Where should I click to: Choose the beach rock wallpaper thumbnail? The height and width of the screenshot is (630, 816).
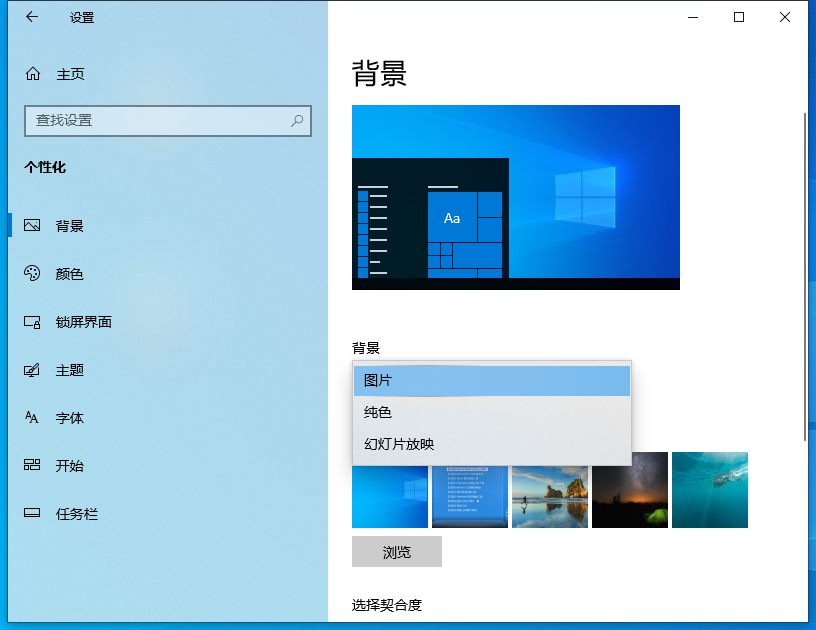[x=549, y=497]
